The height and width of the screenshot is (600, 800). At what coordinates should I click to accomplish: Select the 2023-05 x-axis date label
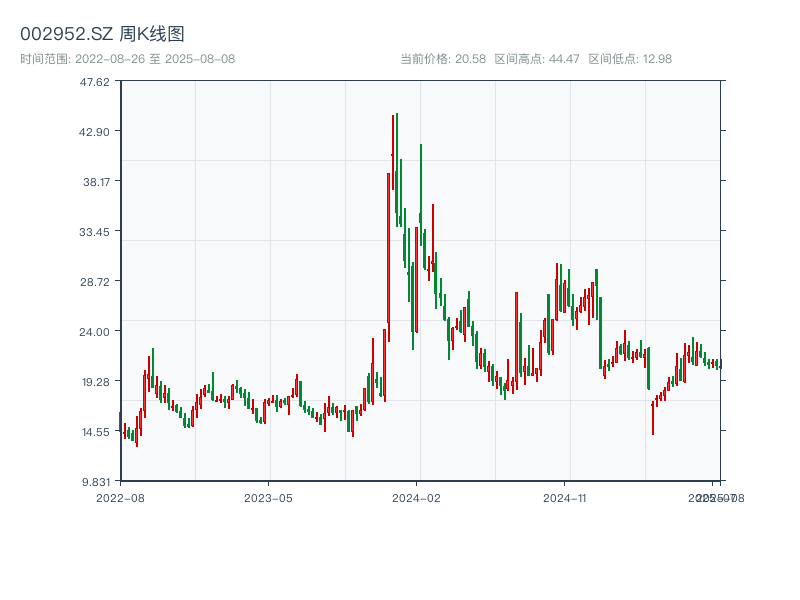click(x=268, y=497)
